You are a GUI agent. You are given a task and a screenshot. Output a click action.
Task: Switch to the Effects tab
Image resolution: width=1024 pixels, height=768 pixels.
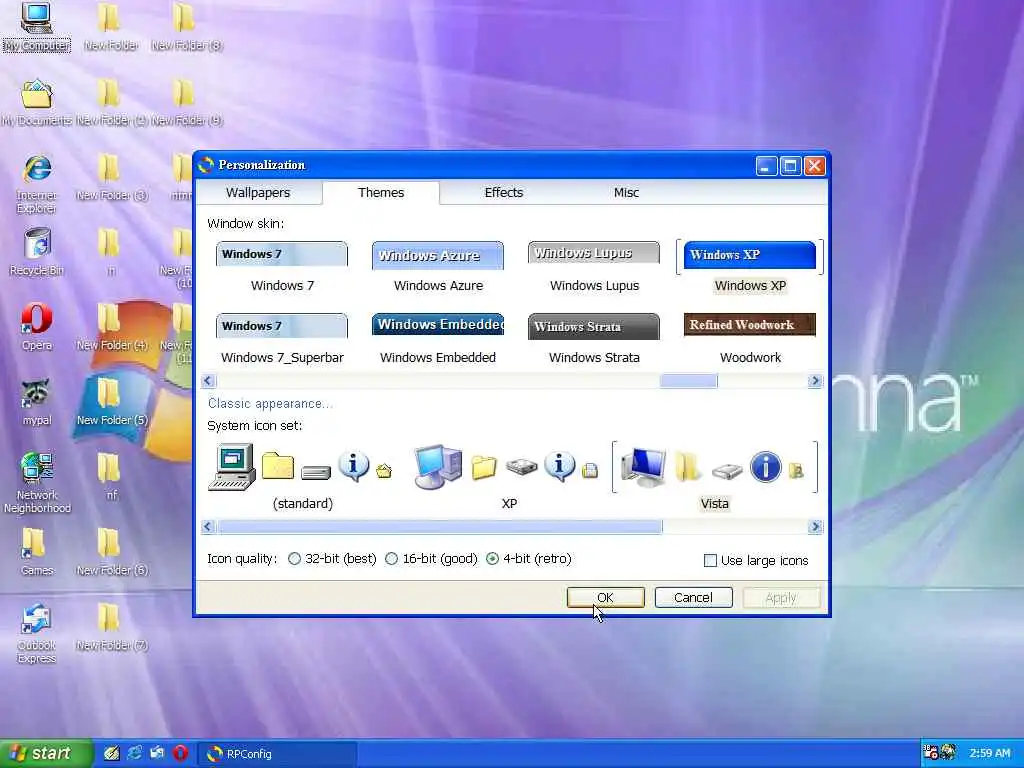click(x=504, y=193)
